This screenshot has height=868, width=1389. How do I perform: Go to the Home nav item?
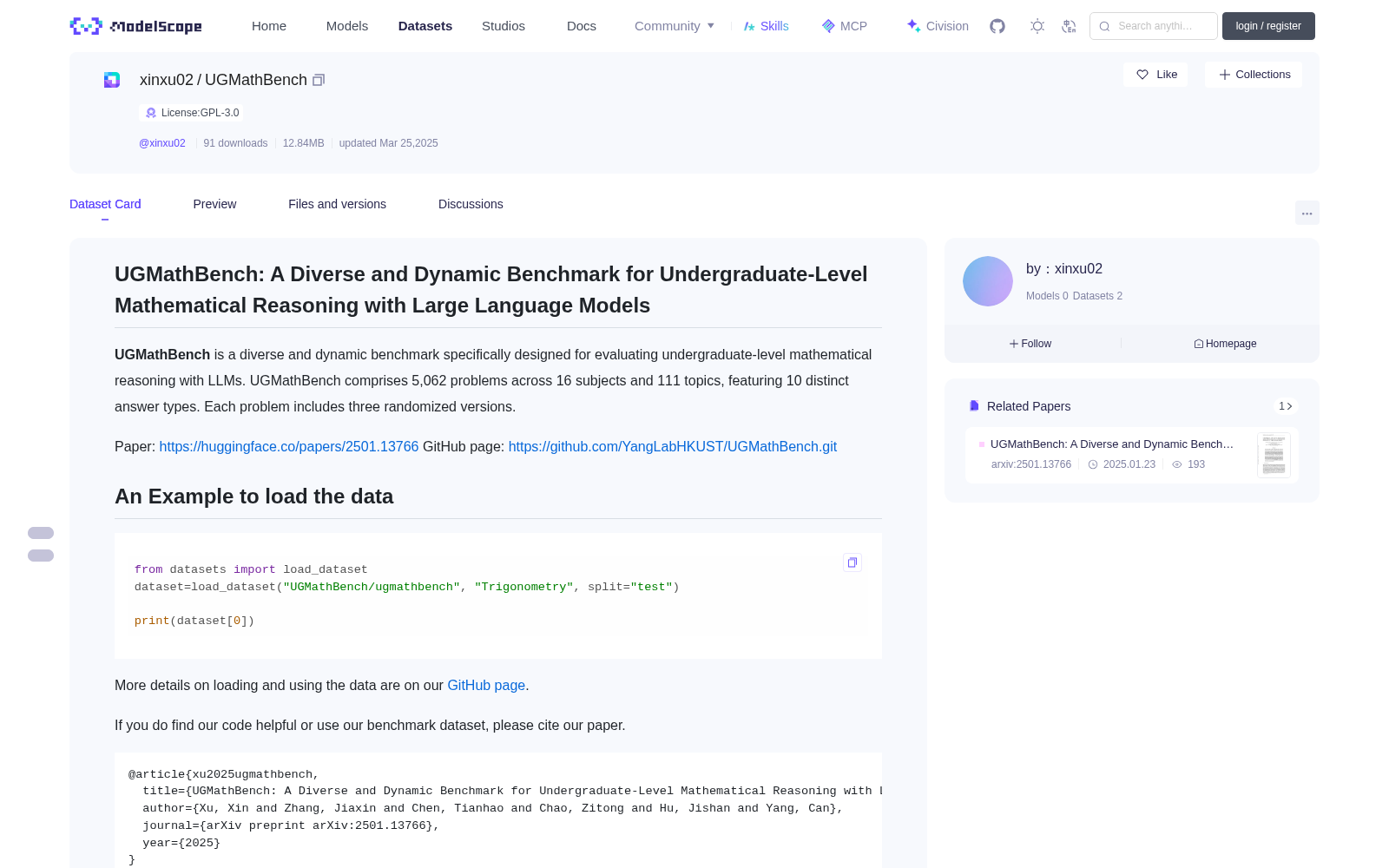(x=269, y=26)
